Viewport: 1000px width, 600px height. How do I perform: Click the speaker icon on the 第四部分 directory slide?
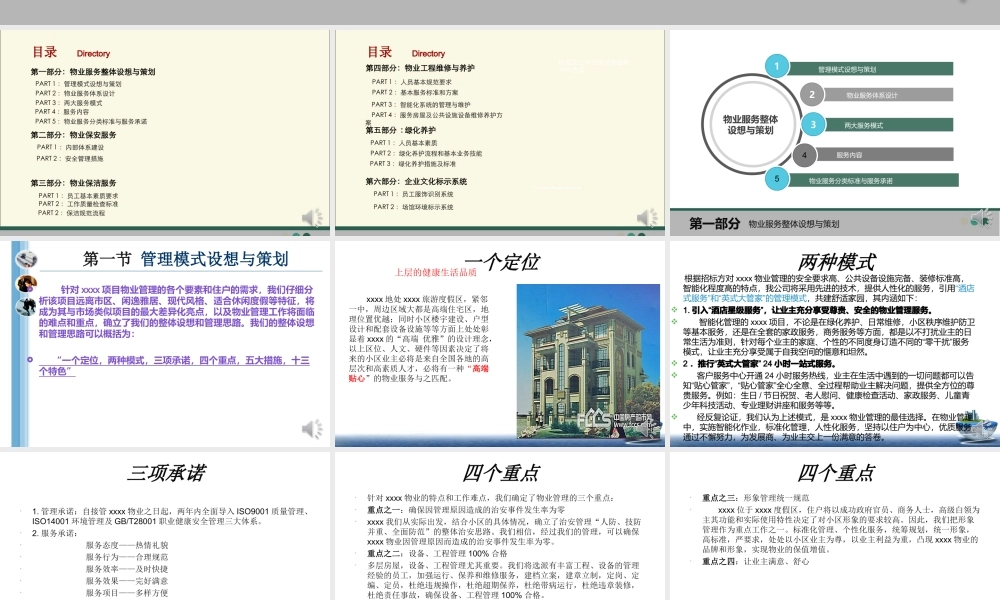coord(647,218)
